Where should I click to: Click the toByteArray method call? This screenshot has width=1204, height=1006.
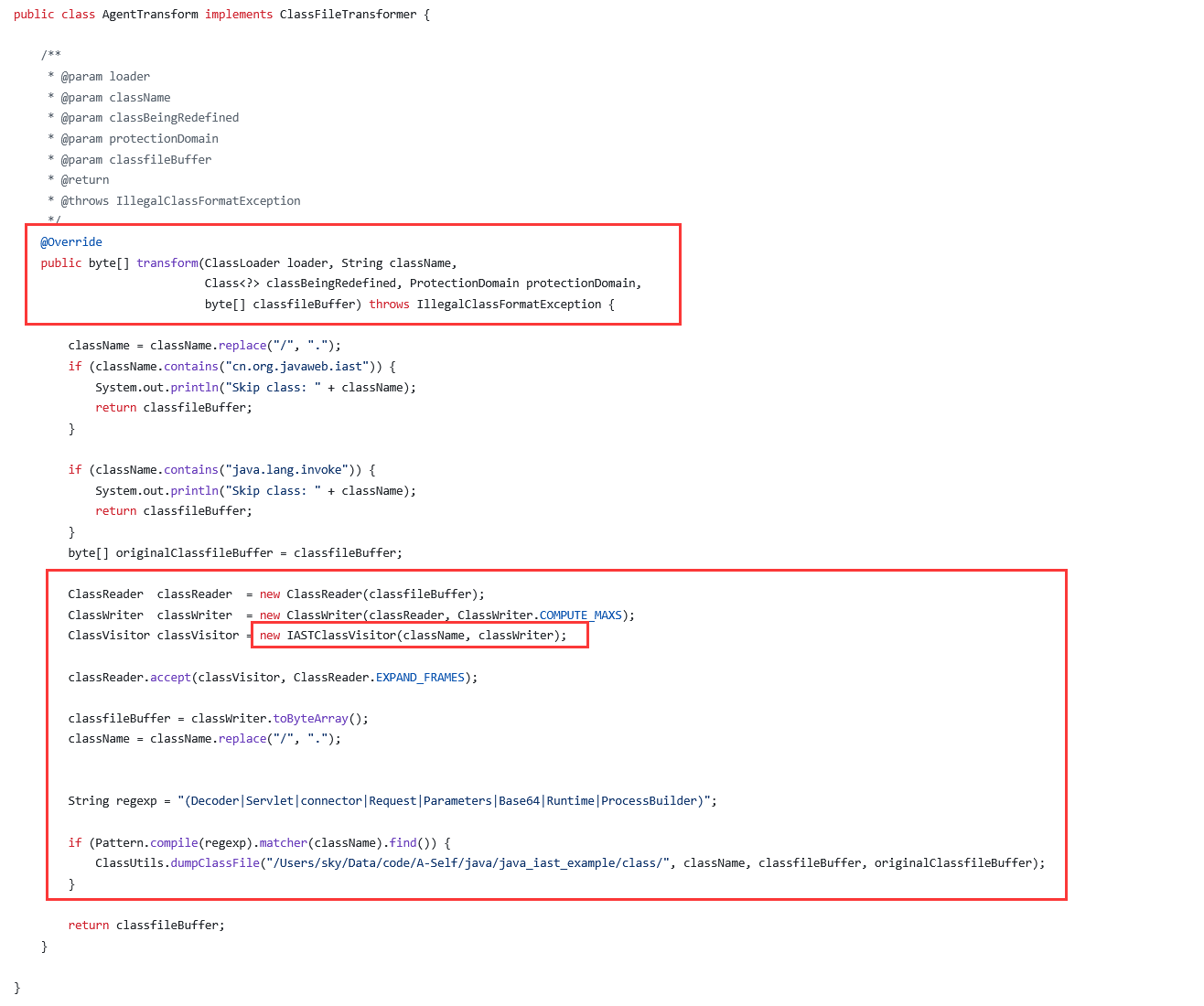tap(310, 719)
